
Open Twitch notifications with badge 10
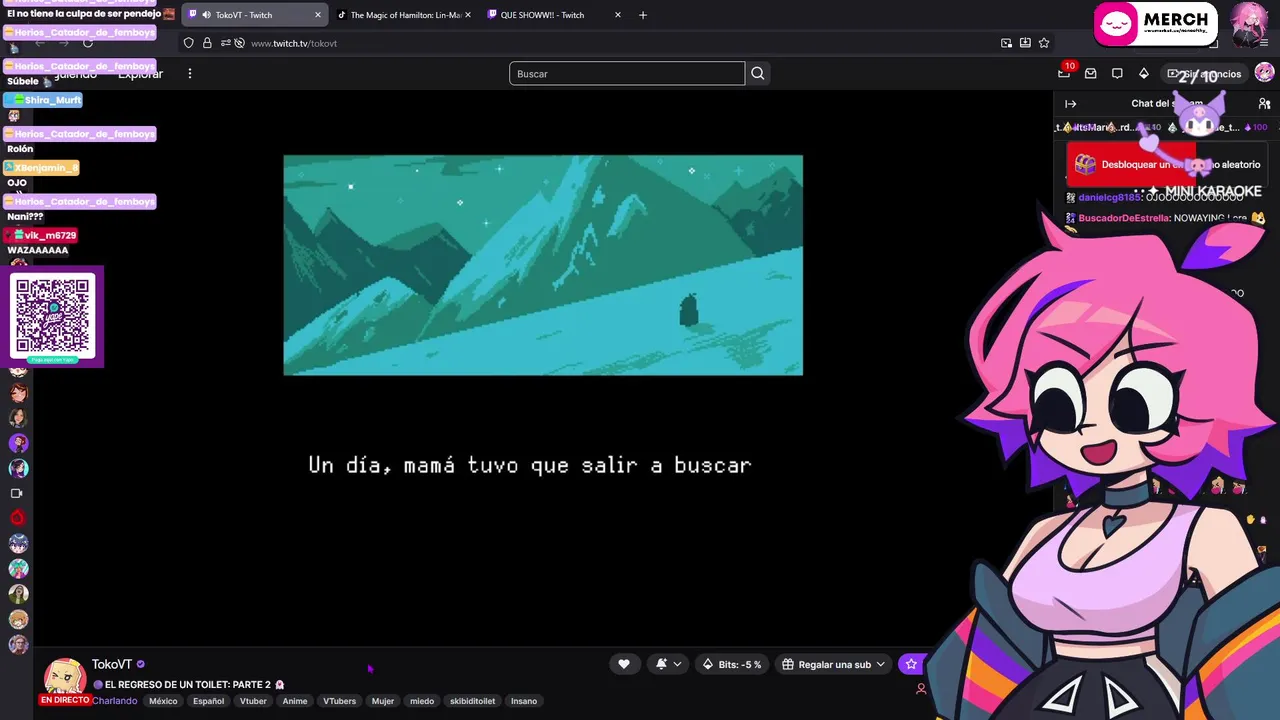point(1064,73)
